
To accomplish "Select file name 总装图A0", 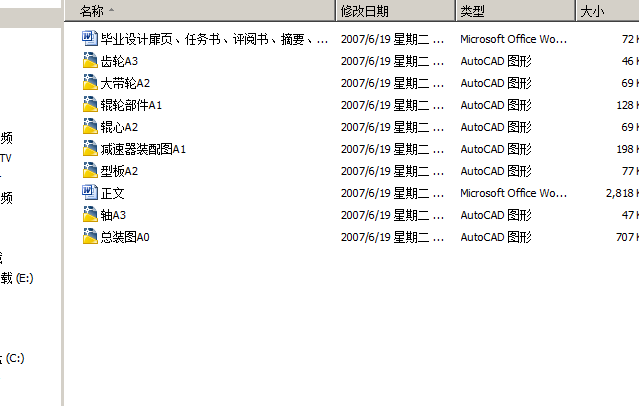I will tap(125, 237).
